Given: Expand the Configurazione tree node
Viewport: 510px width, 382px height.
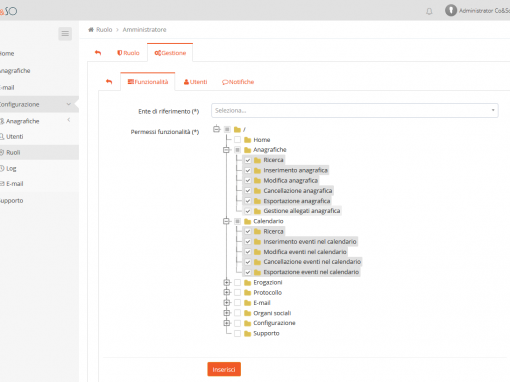Looking at the screenshot, I should click(x=227, y=323).
